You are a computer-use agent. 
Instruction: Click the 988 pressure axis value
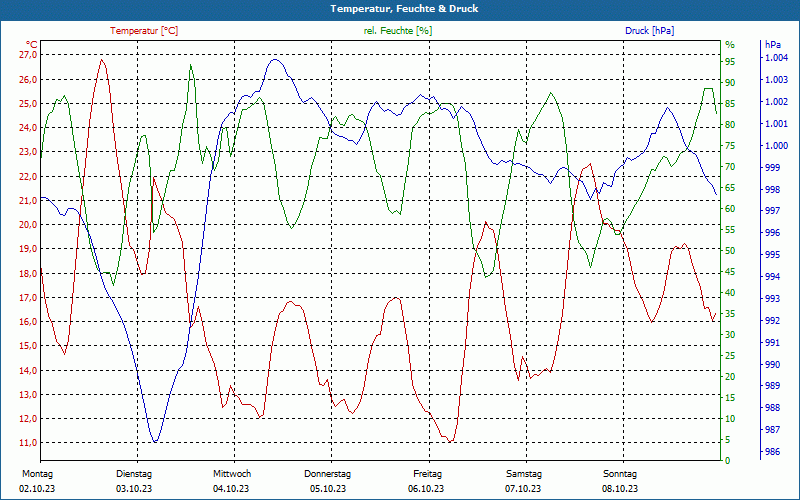772,408
